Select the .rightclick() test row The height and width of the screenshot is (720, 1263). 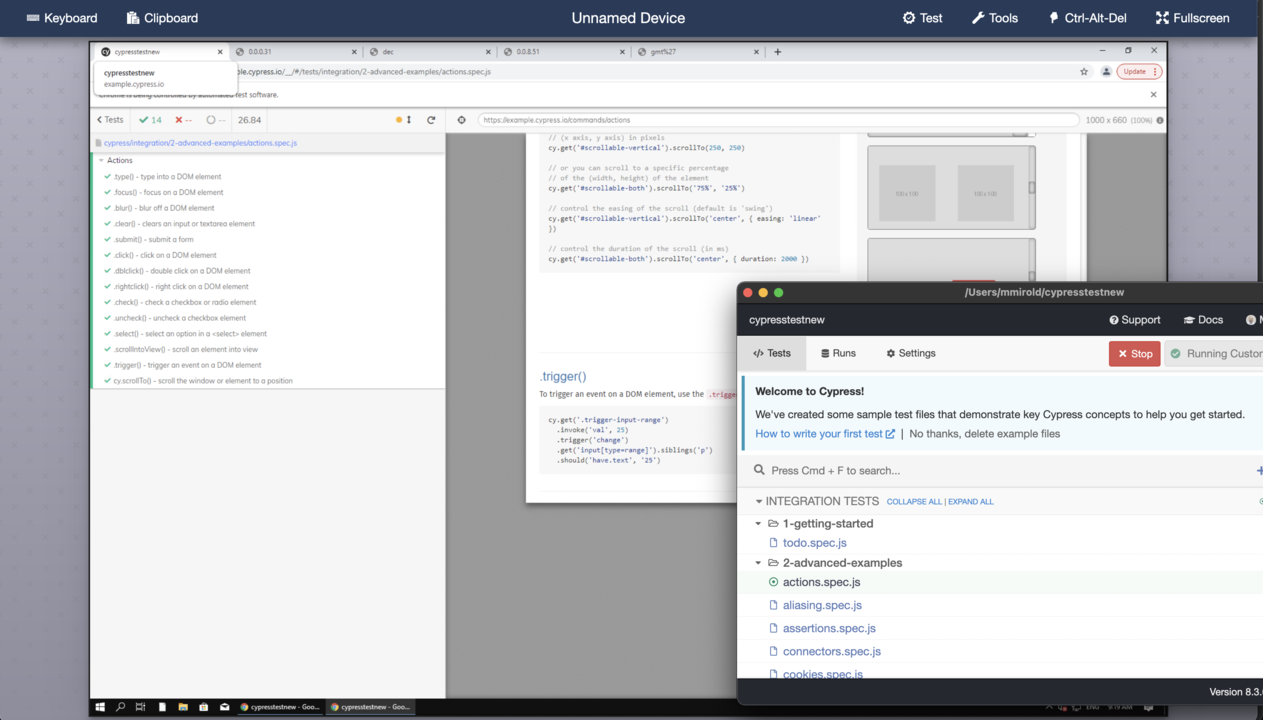coord(268,286)
